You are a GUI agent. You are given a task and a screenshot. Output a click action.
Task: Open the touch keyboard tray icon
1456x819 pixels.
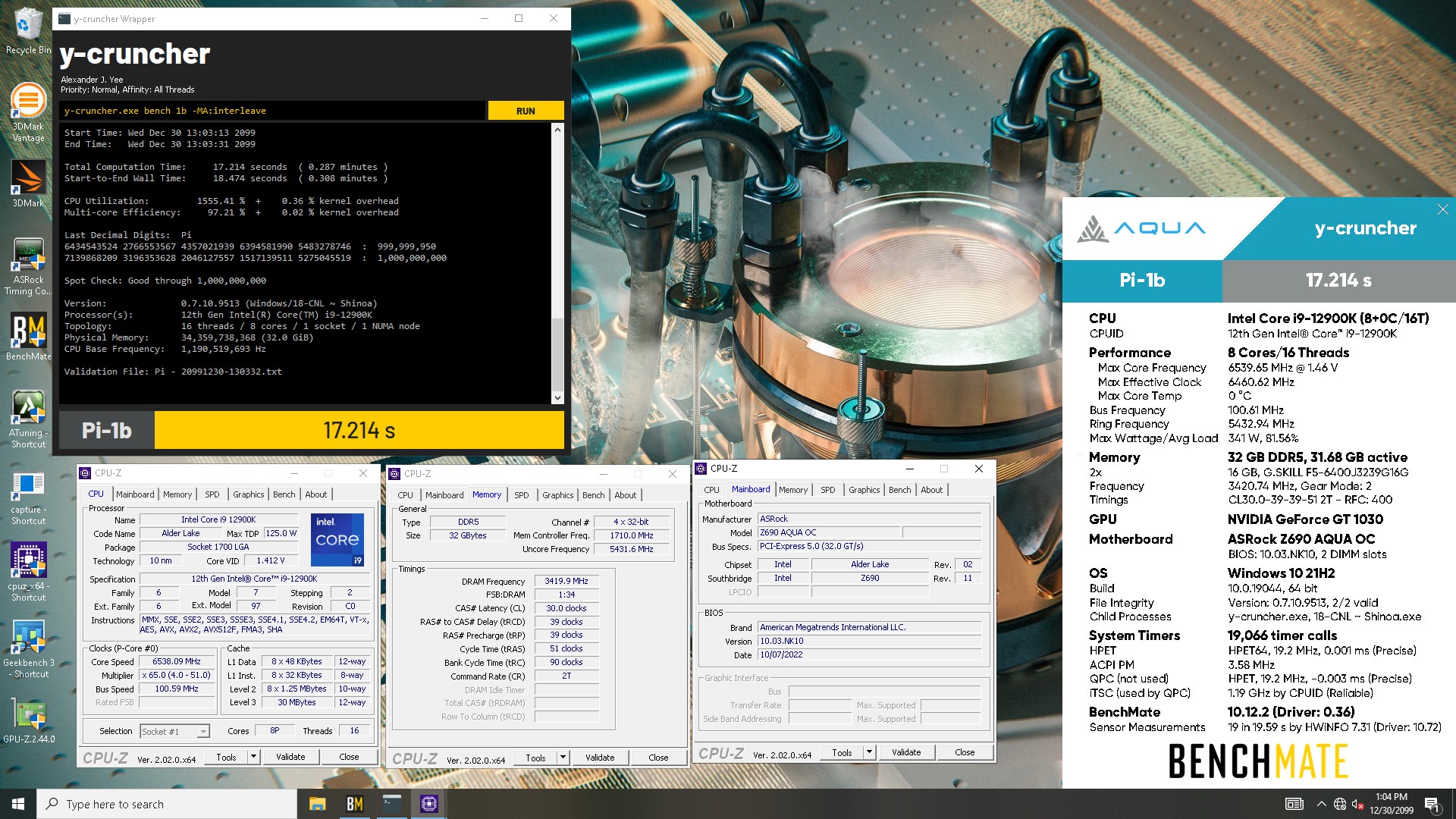click(x=1294, y=804)
